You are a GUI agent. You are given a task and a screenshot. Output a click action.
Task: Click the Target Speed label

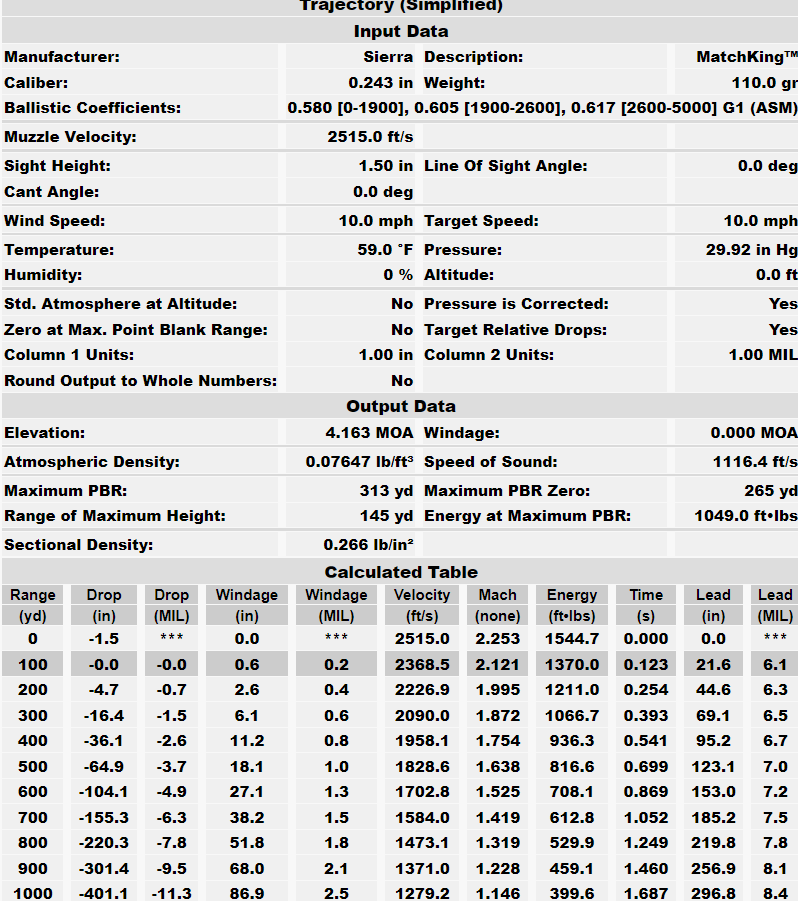(481, 221)
